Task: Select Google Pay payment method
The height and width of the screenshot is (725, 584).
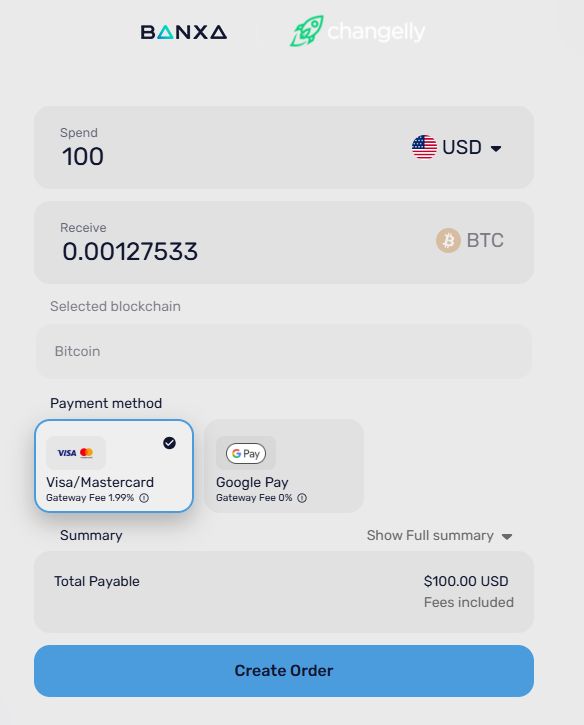Action: coord(284,466)
